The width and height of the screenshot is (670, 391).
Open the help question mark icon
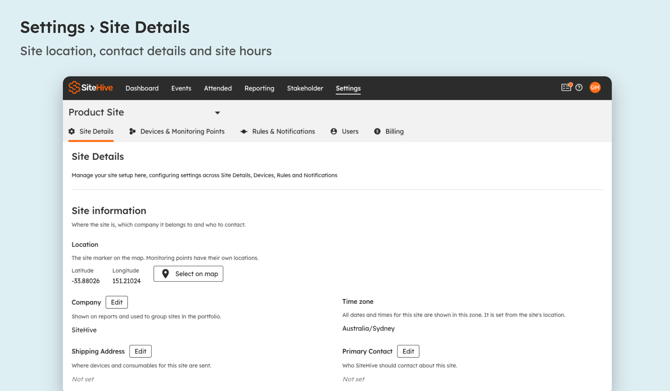coord(579,88)
